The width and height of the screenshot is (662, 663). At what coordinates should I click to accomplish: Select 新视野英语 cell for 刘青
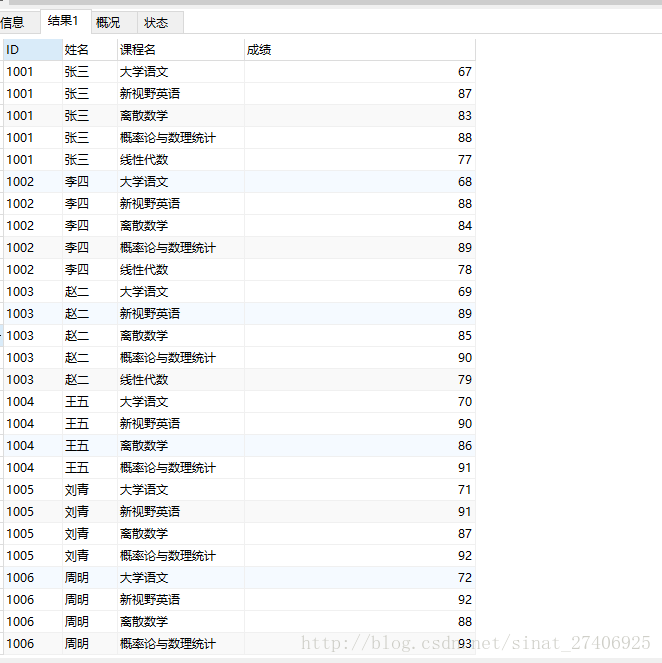tap(181, 512)
